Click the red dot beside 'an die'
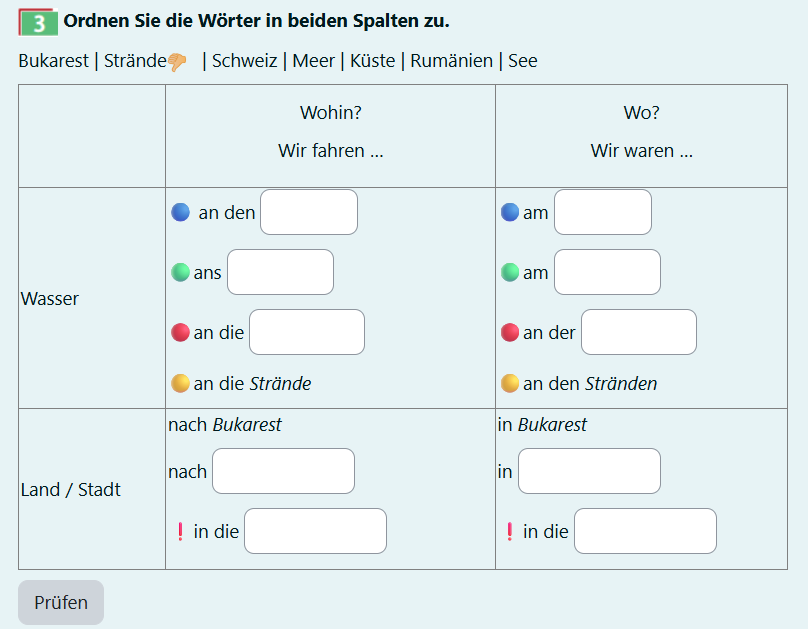Screen dimensions: 808x629 180,332
